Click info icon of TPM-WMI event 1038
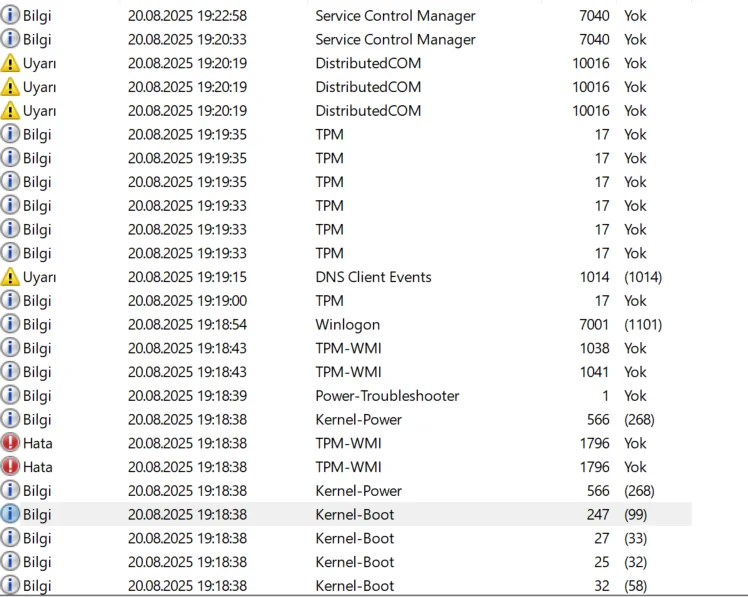This screenshot has height=597, width=748. (x=10, y=348)
